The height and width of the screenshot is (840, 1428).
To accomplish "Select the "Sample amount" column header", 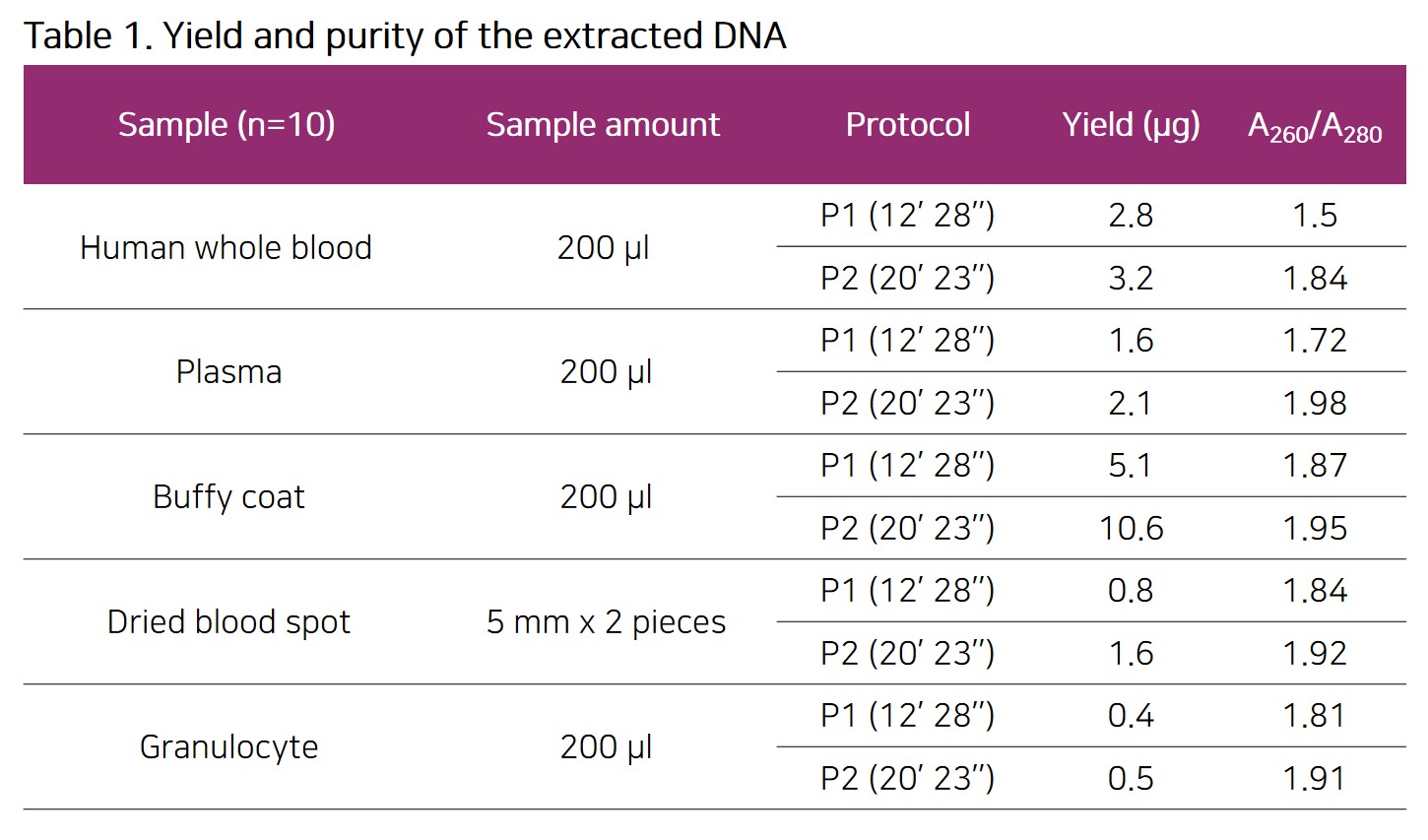I will [603, 125].
